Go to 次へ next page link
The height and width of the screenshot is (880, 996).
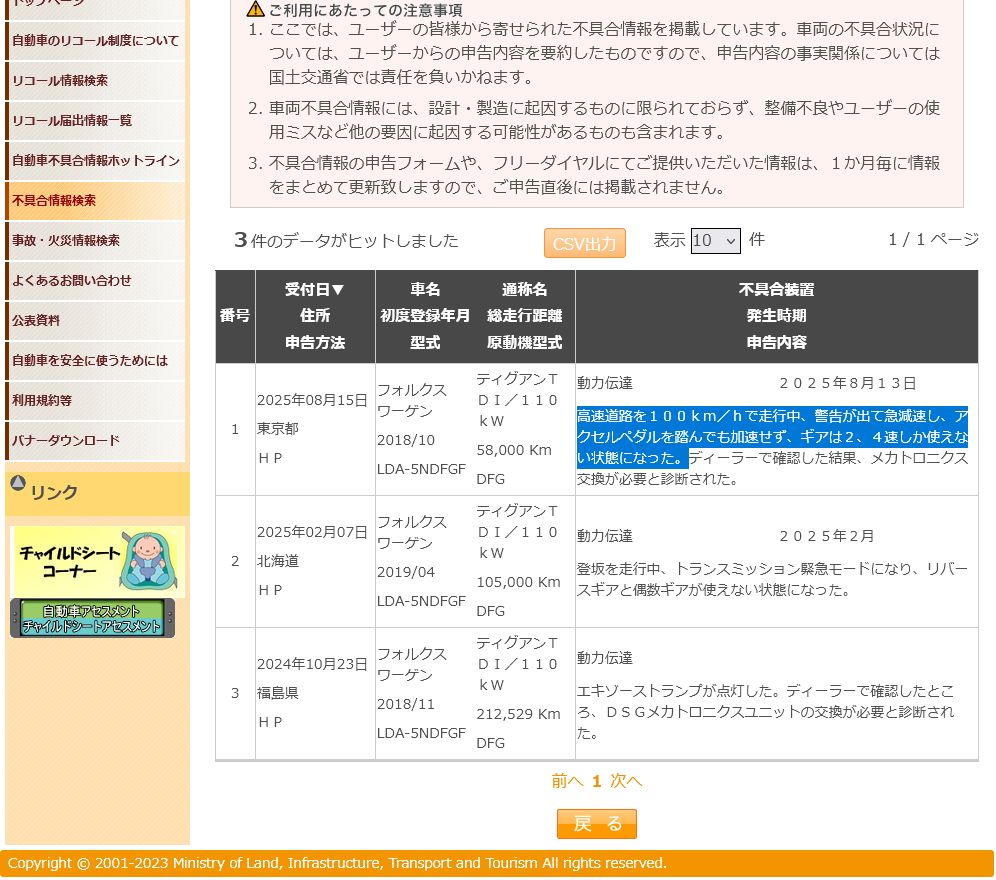click(x=626, y=781)
